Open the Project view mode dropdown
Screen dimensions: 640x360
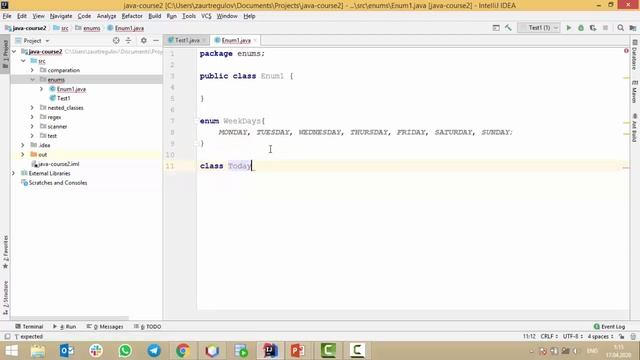click(x=33, y=40)
